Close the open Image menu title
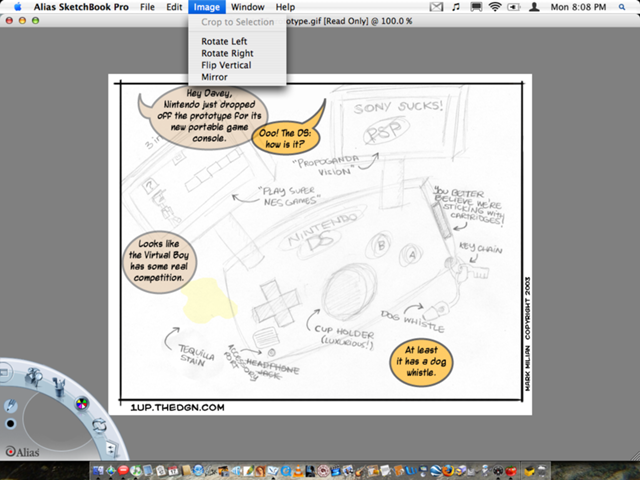Screen dimensions: 640x480 pos(207,7)
